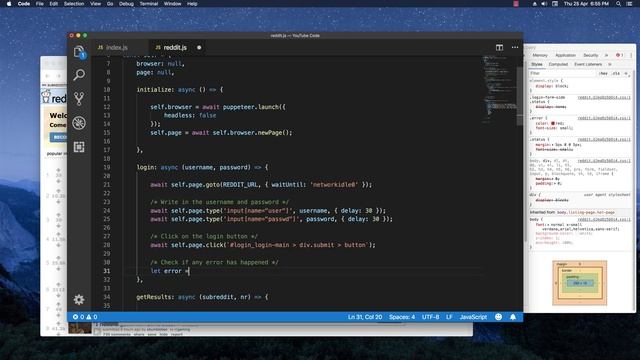Open the Notification Center icon
The width and height of the screenshot is (640, 360).
(x=629, y=4)
